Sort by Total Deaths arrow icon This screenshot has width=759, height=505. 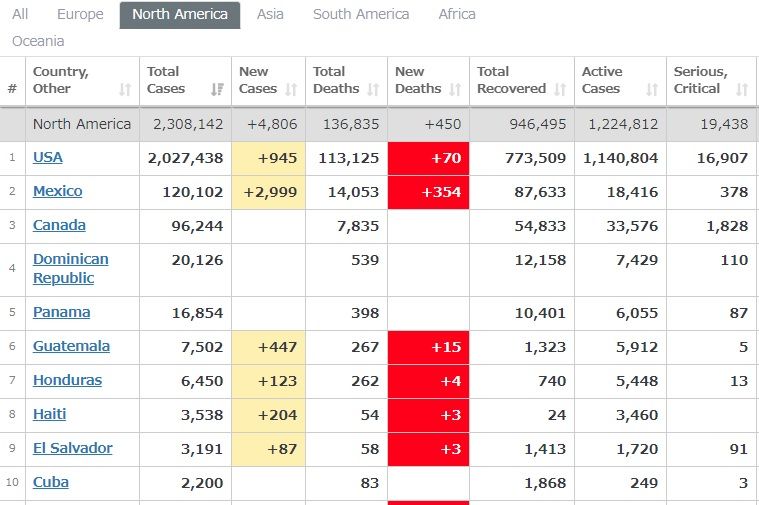click(x=373, y=89)
